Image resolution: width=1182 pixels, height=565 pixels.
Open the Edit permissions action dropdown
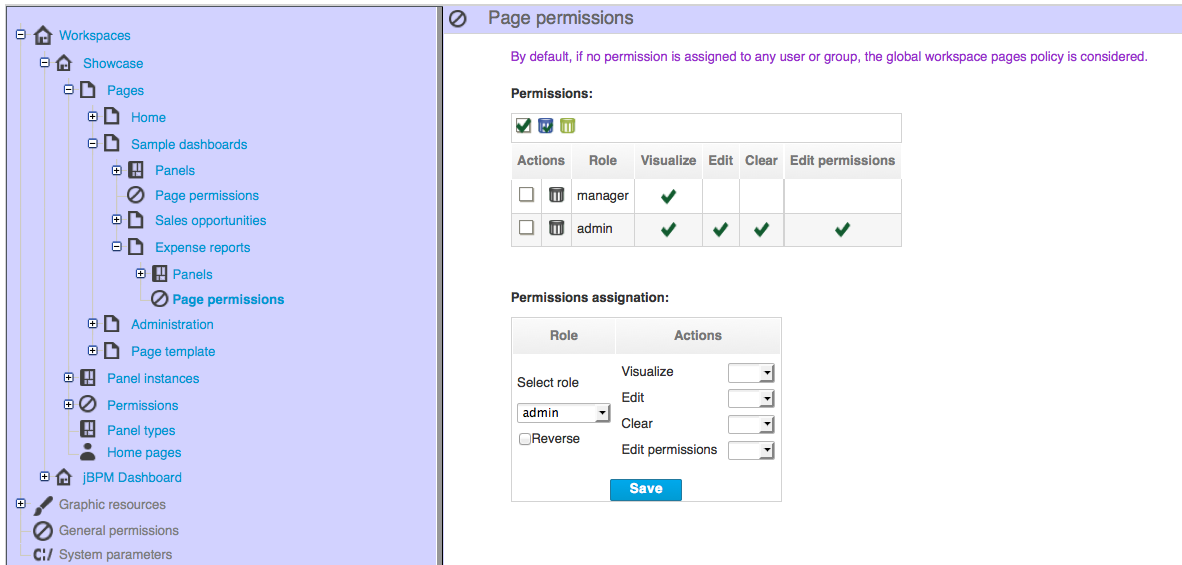point(752,450)
